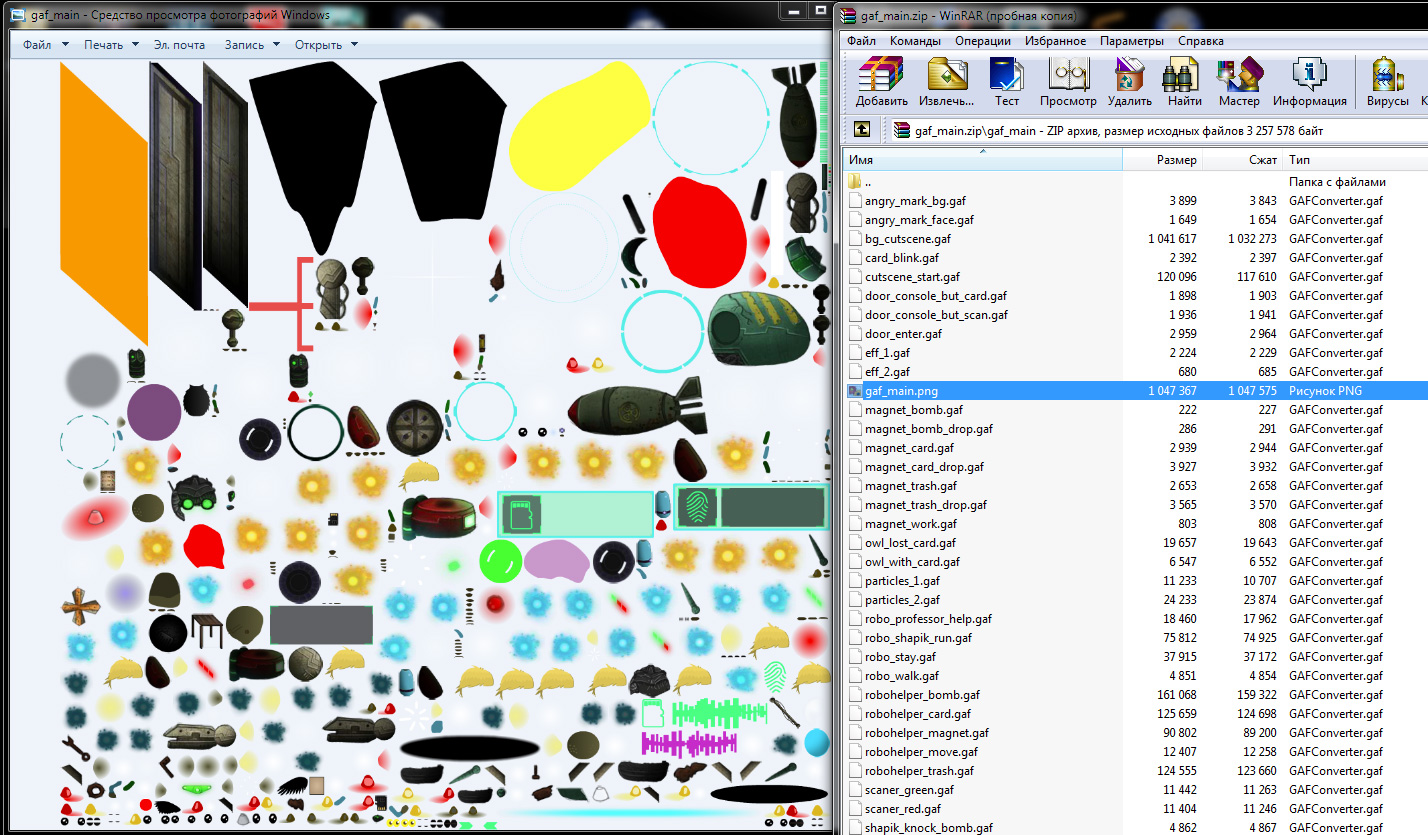The height and width of the screenshot is (835, 1428).
Task: Open the Избранное menu in WinRAR
Action: 1055,41
